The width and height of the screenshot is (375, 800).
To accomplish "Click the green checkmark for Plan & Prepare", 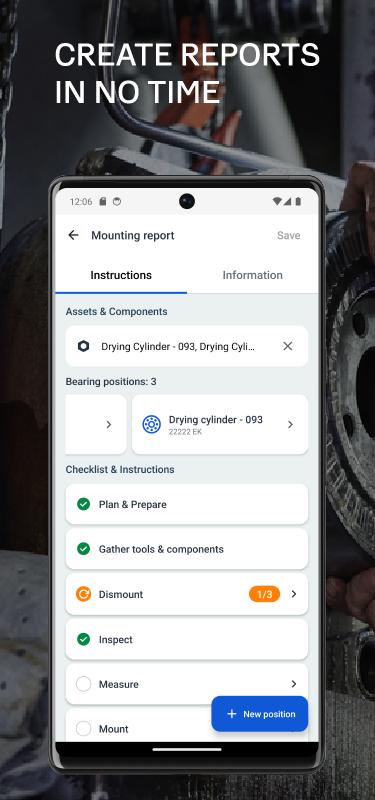I will [83, 505].
